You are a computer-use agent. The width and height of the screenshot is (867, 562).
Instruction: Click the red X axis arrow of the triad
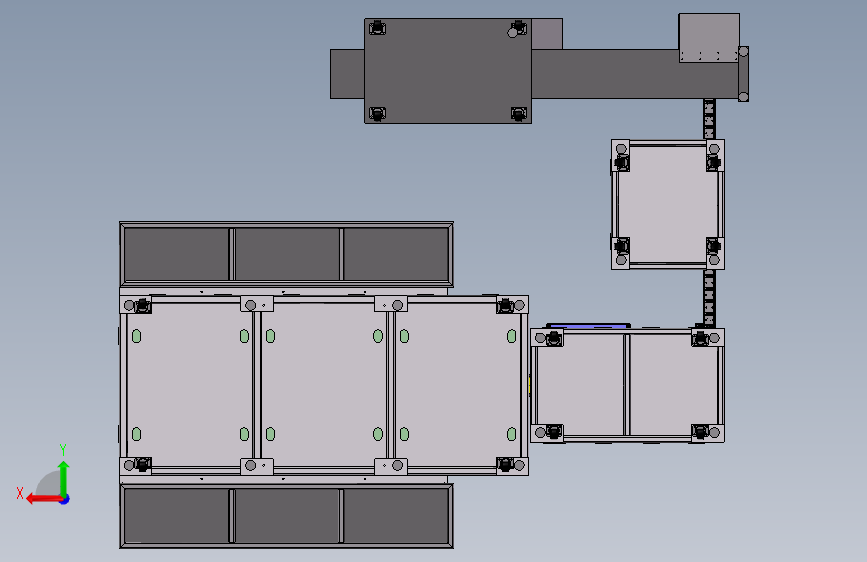pos(43,499)
